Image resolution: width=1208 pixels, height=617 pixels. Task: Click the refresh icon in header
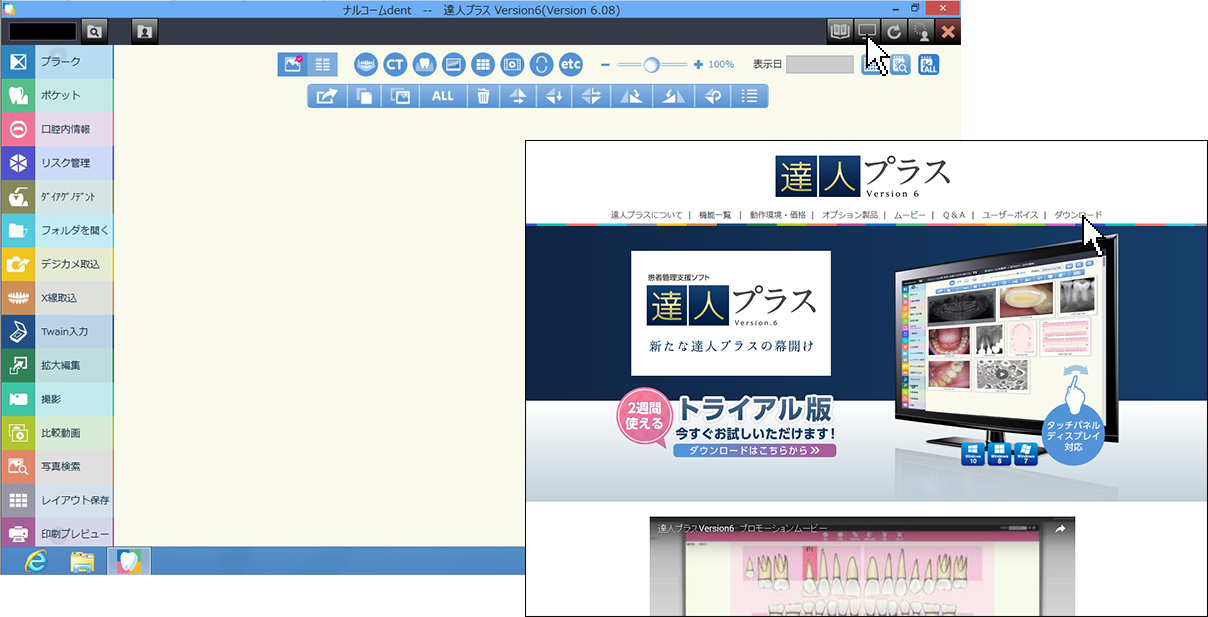point(894,31)
